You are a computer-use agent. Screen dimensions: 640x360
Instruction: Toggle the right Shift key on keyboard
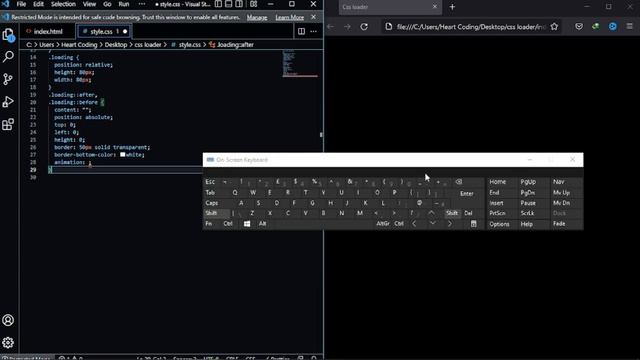coord(452,213)
